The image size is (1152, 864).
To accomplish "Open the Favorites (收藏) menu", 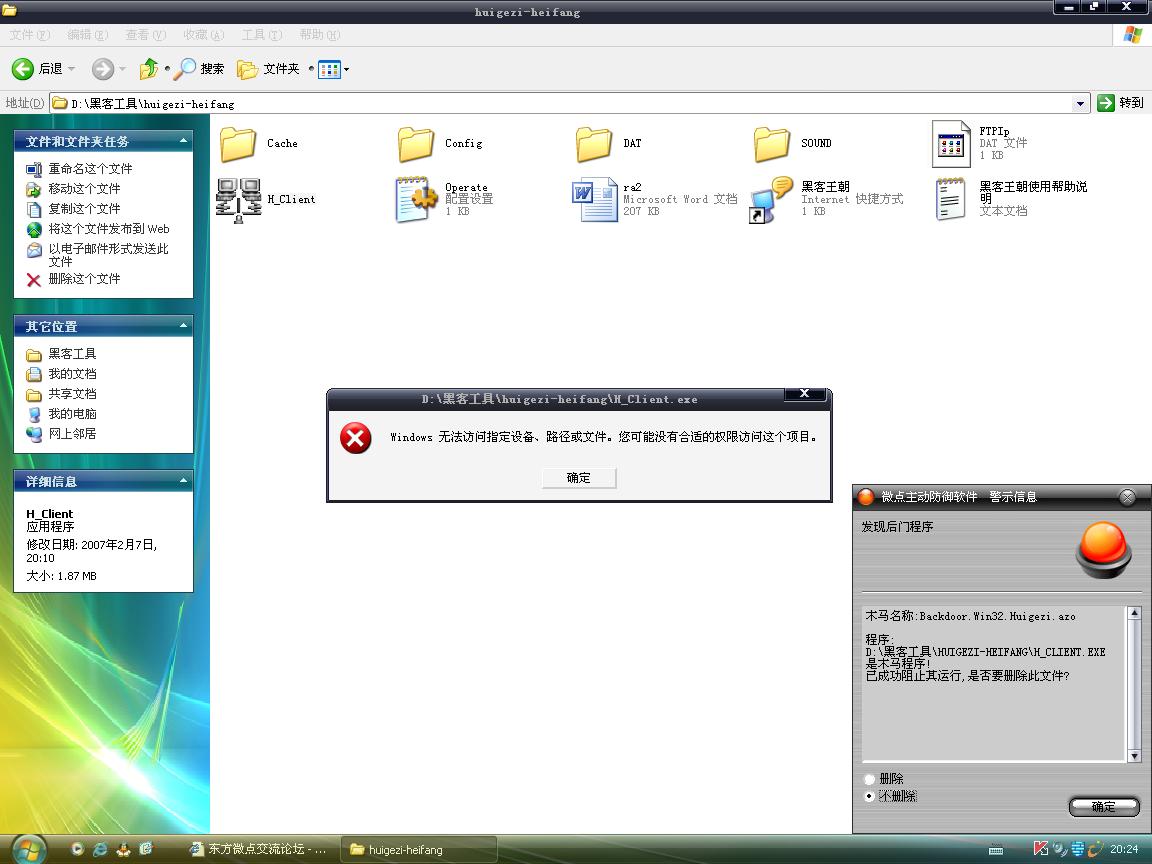I will pos(204,35).
